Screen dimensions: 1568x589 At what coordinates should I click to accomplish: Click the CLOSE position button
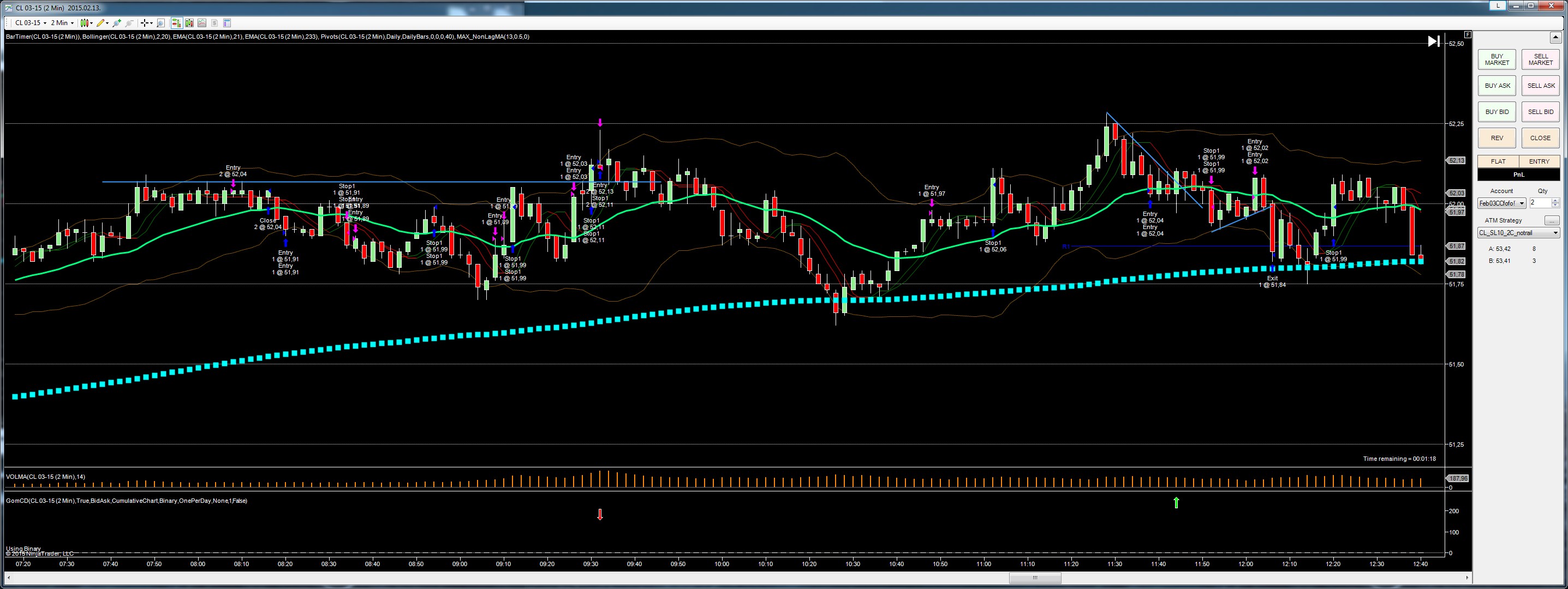pos(1541,138)
